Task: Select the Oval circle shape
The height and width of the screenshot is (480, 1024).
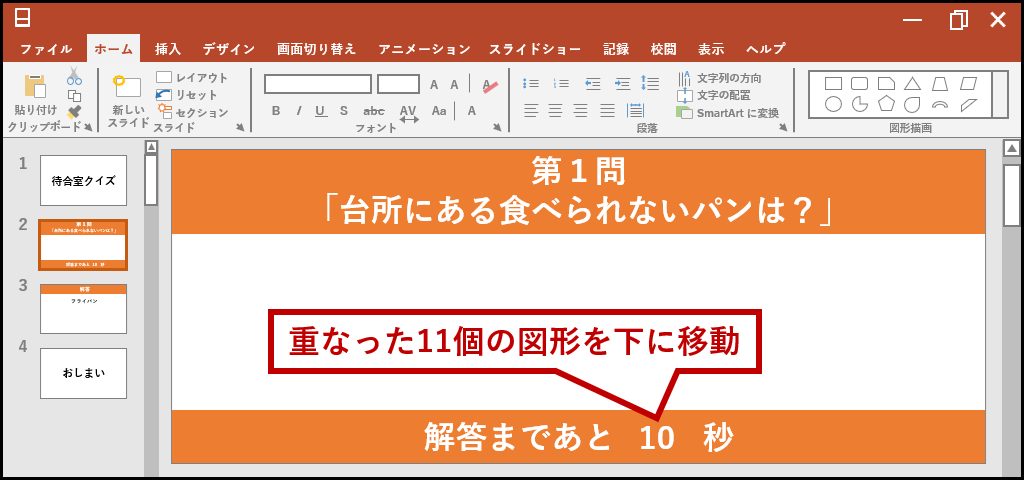Action: click(x=833, y=104)
